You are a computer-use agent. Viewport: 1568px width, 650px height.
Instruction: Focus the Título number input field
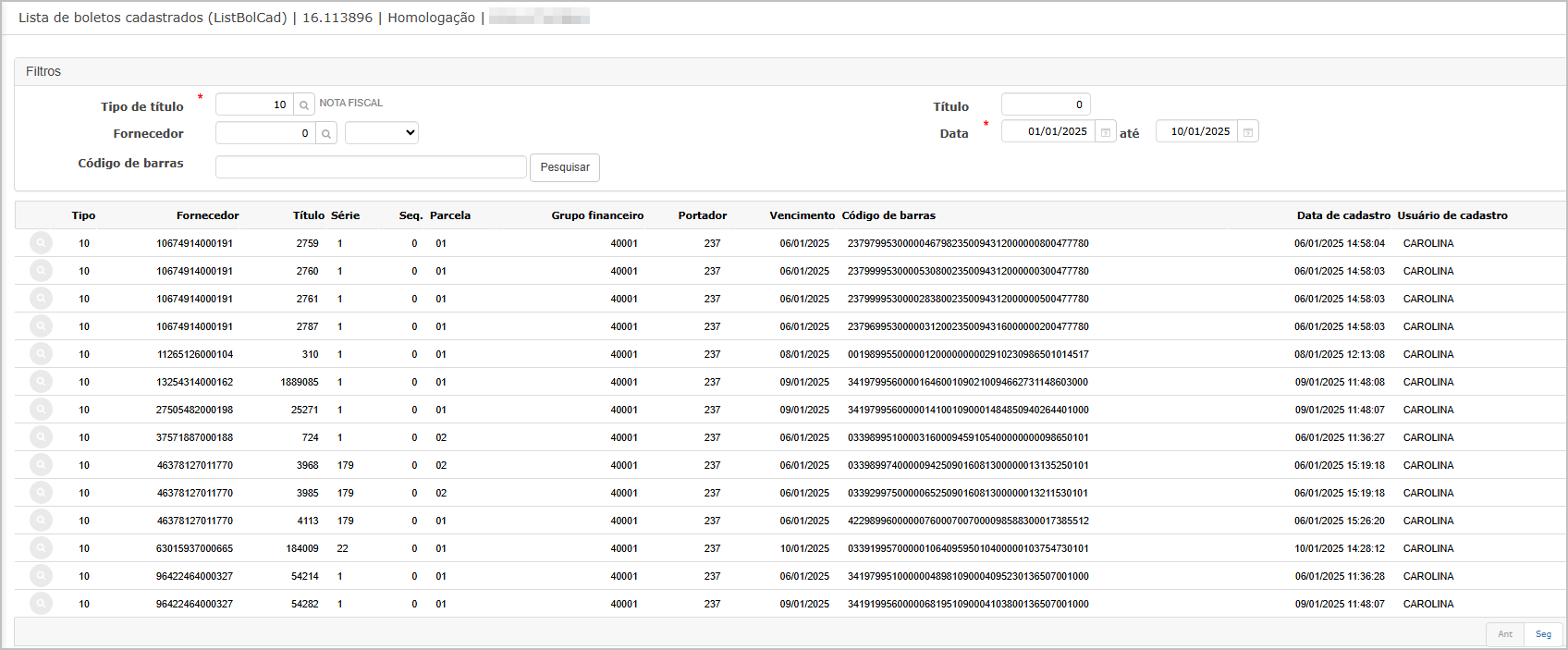point(1046,104)
